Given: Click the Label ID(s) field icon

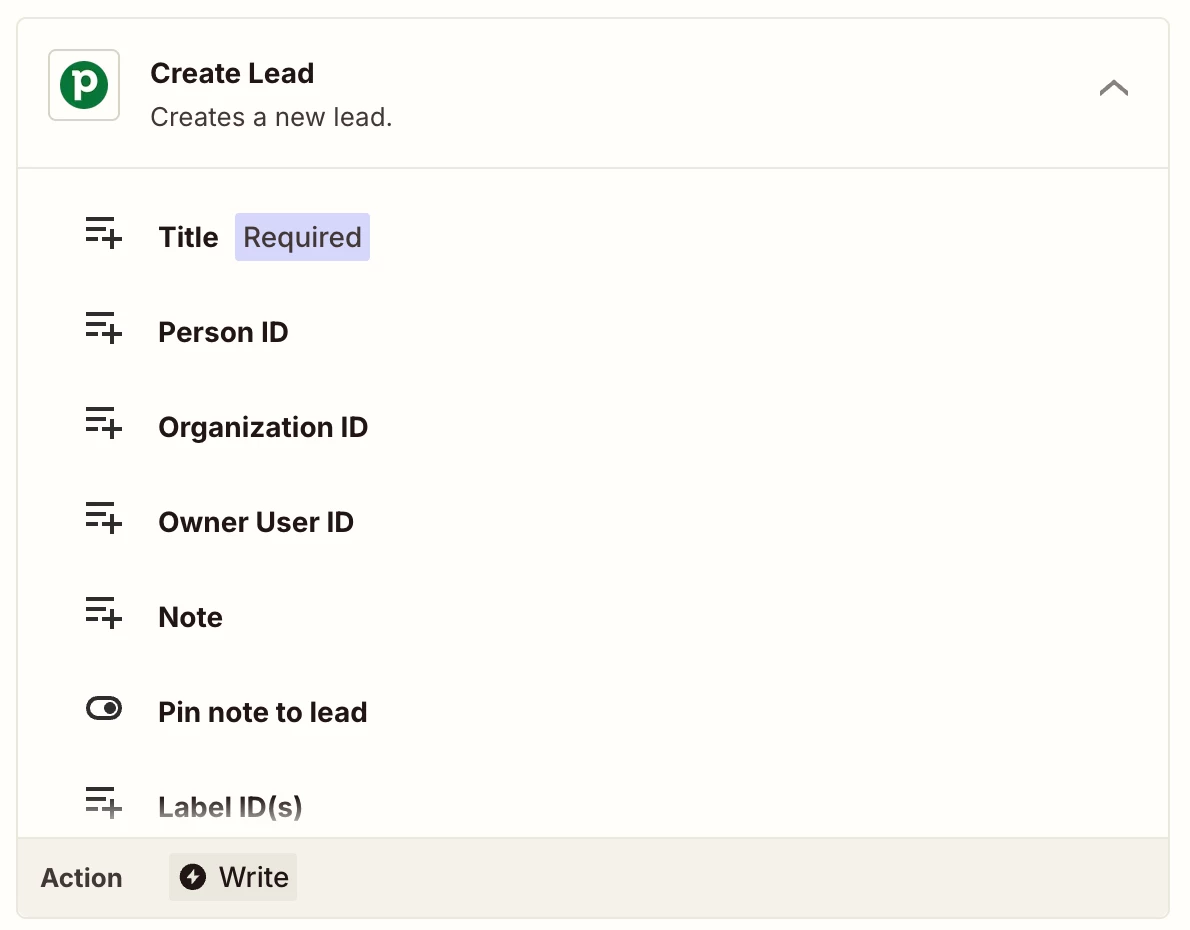Looking at the screenshot, I should (103, 803).
